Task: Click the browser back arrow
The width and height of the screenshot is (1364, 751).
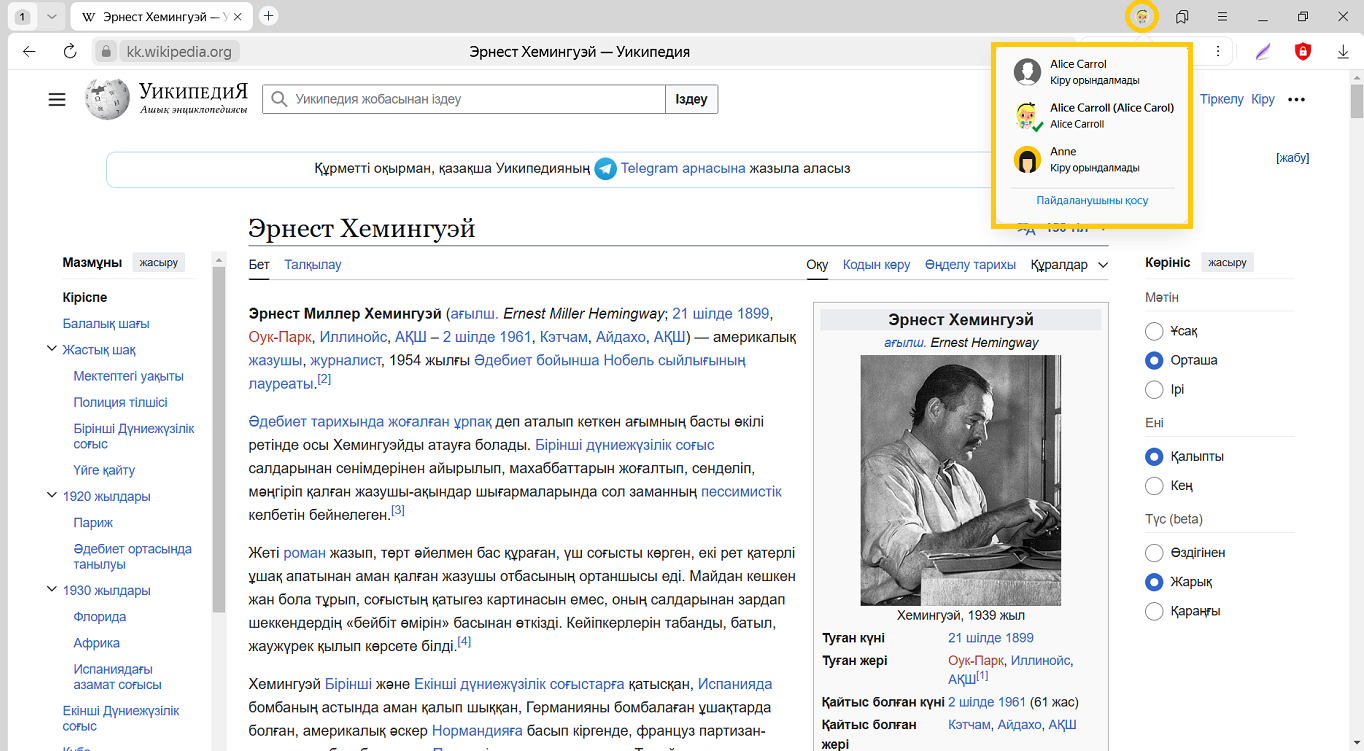Action: pyautogui.click(x=29, y=52)
